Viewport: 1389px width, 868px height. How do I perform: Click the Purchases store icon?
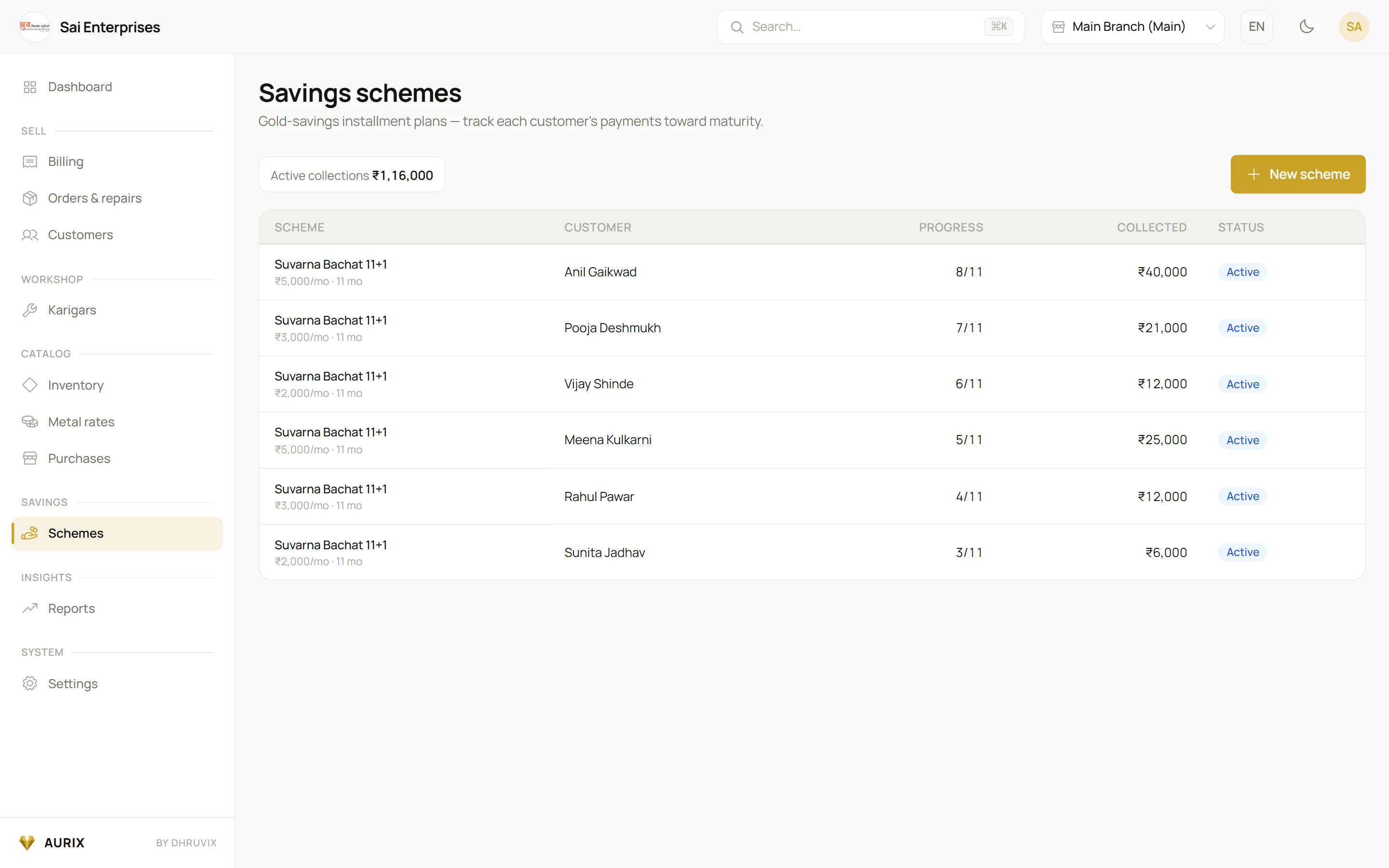[x=30, y=458]
